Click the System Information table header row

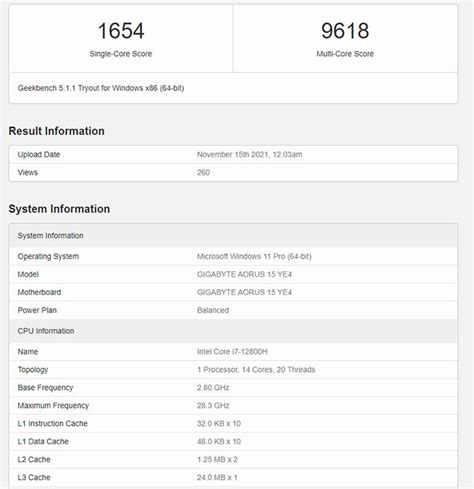[233, 236]
